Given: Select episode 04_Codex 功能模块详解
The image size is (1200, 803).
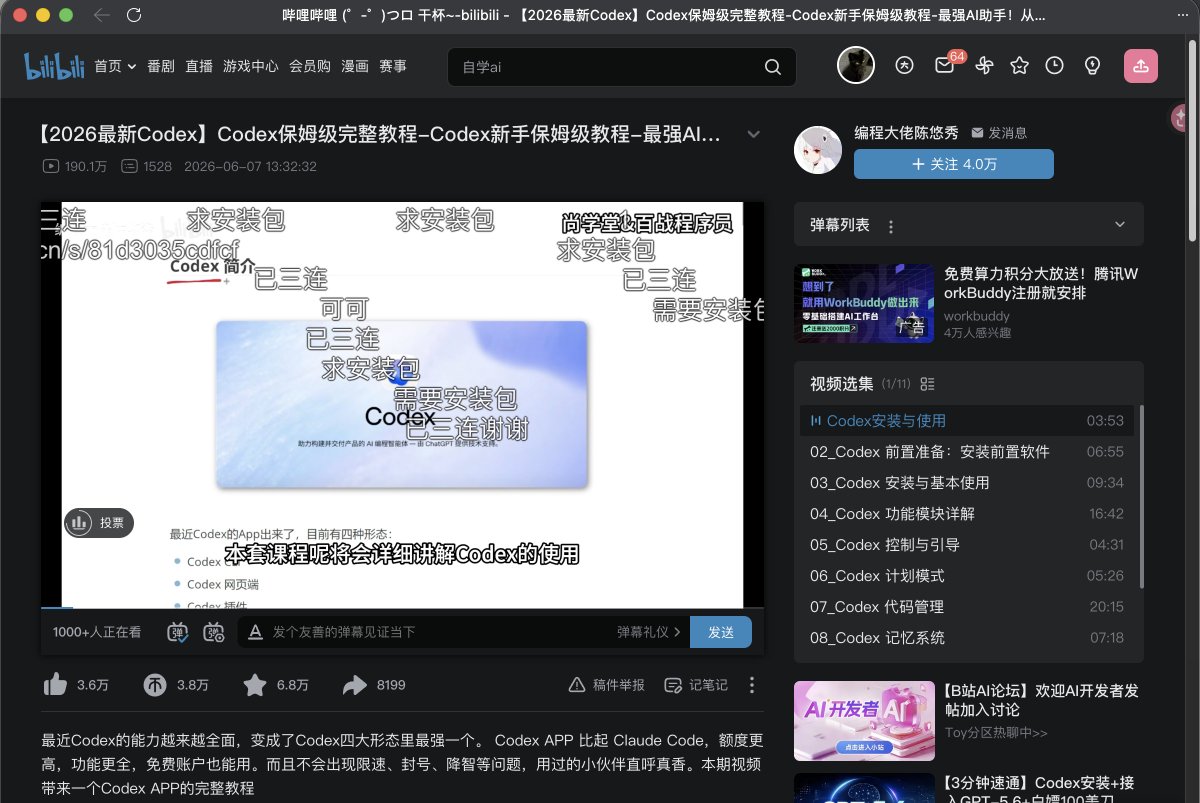Looking at the screenshot, I should [968, 514].
